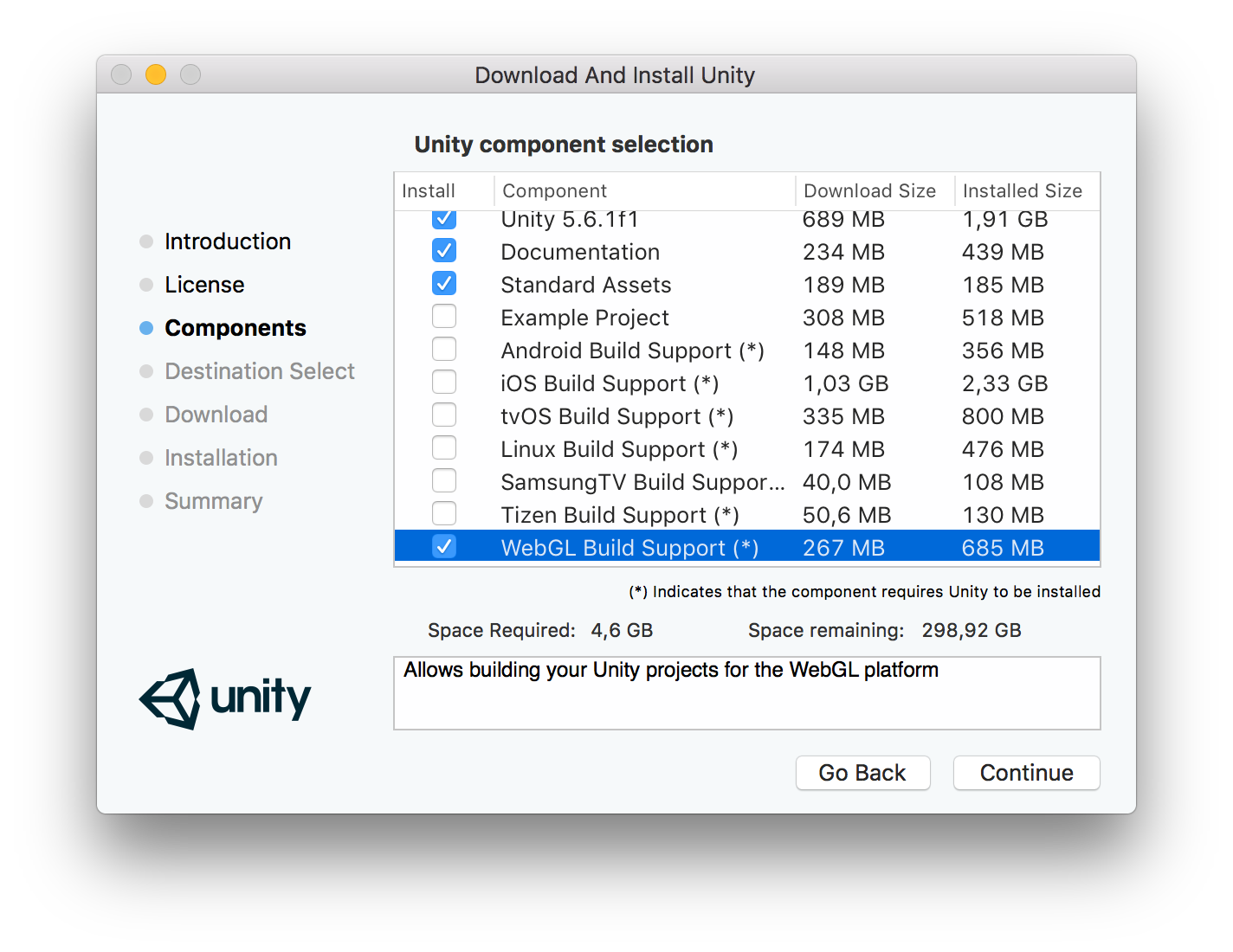Enable the Tizen Build Support checkbox
This screenshot has width=1233, height=952.
tap(444, 514)
